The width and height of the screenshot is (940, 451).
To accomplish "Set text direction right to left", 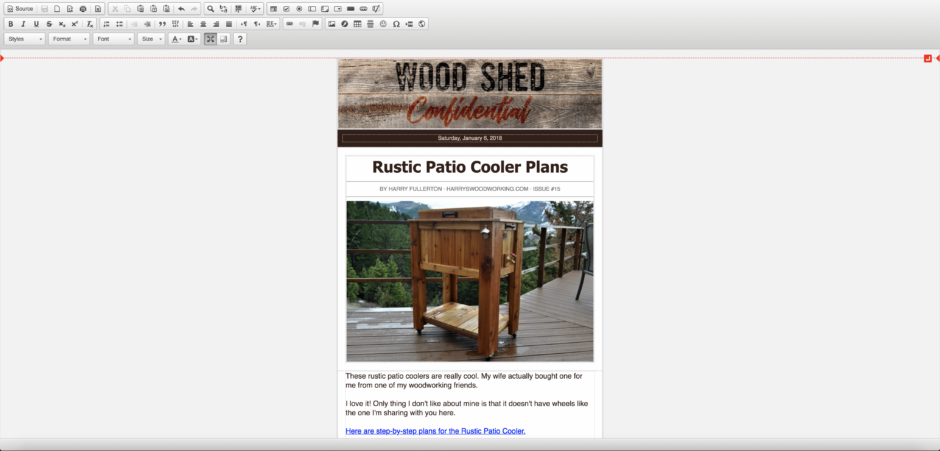I will click(257, 24).
